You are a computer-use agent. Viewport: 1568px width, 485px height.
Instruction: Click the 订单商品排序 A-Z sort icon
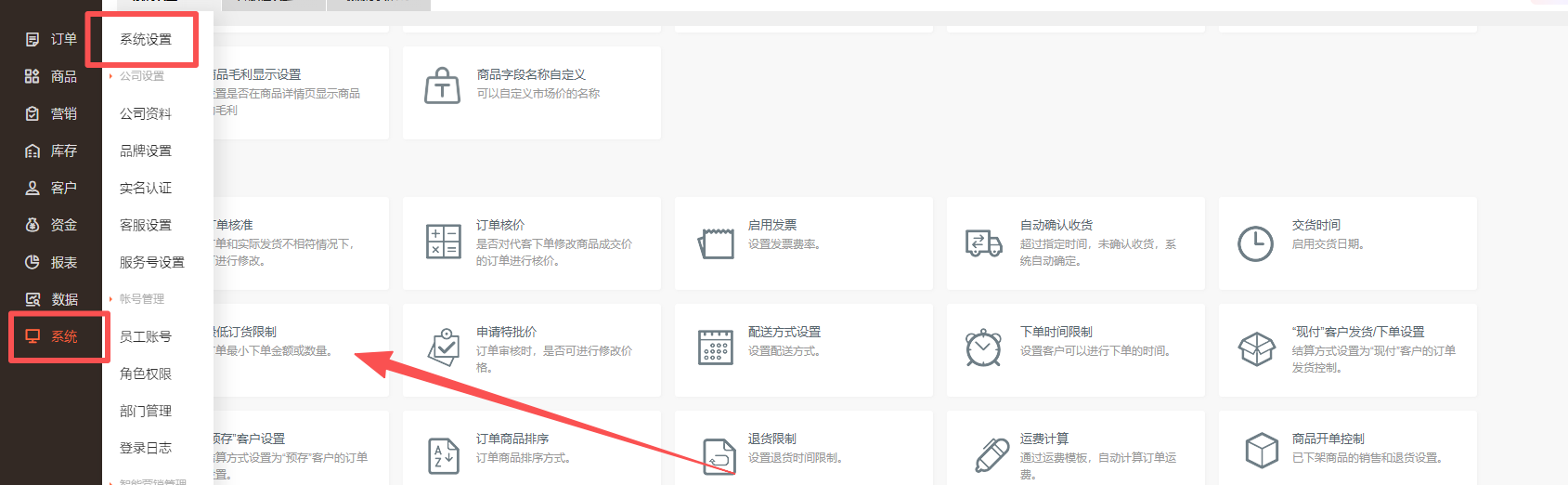tap(444, 455)
